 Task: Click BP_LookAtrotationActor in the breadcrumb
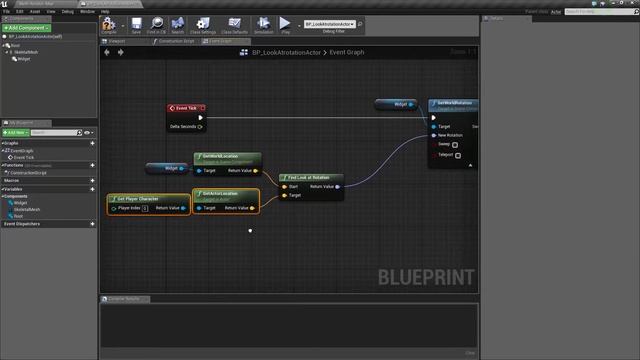coord(286,52)
